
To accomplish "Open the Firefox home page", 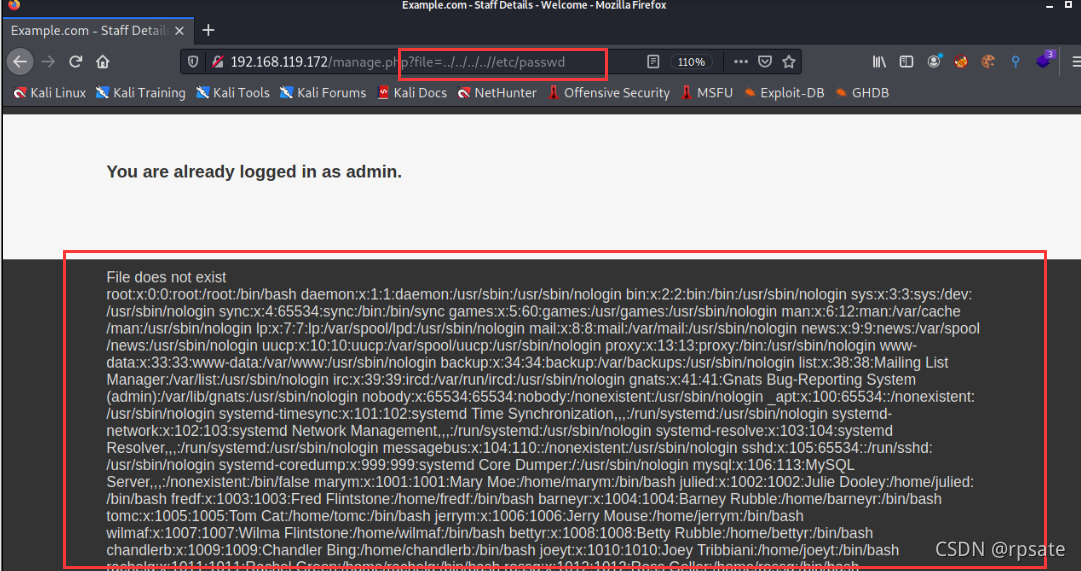I will 103,62.
